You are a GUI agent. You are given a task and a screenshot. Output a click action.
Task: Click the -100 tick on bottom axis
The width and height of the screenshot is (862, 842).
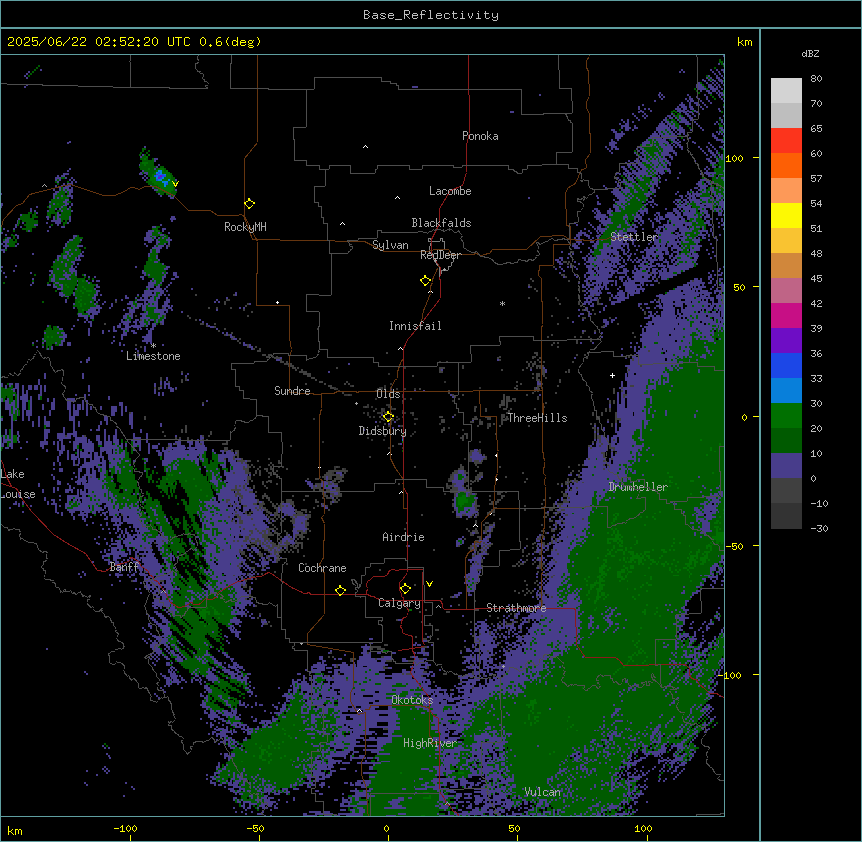[x=125, y=828]
